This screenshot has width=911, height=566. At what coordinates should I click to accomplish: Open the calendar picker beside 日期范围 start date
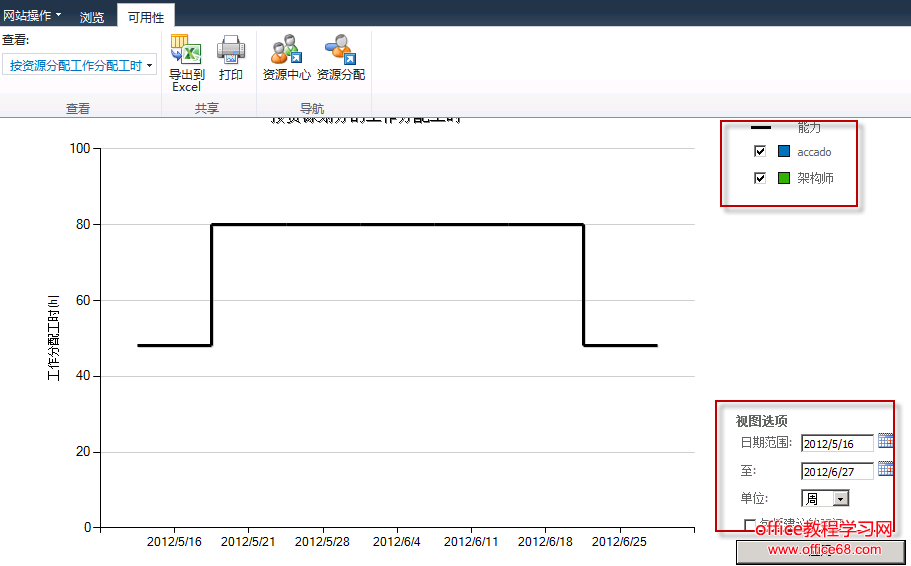pyautogui.click(x=885, y=442)
